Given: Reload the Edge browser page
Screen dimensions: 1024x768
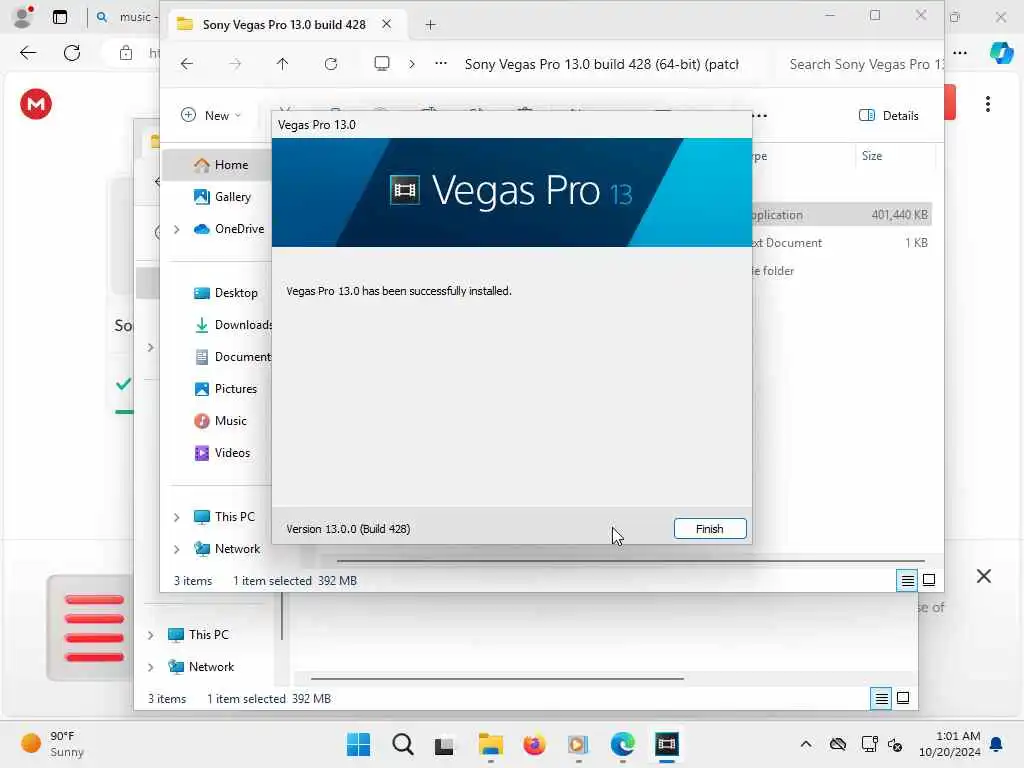Looking at the screenshot, I should coord(72,53).
